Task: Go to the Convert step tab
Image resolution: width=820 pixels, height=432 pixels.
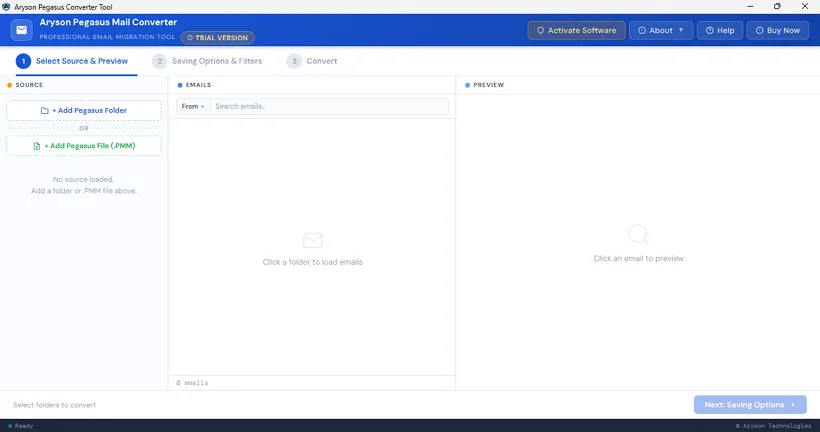Action: pyautogui.click(x=312, y=61)
